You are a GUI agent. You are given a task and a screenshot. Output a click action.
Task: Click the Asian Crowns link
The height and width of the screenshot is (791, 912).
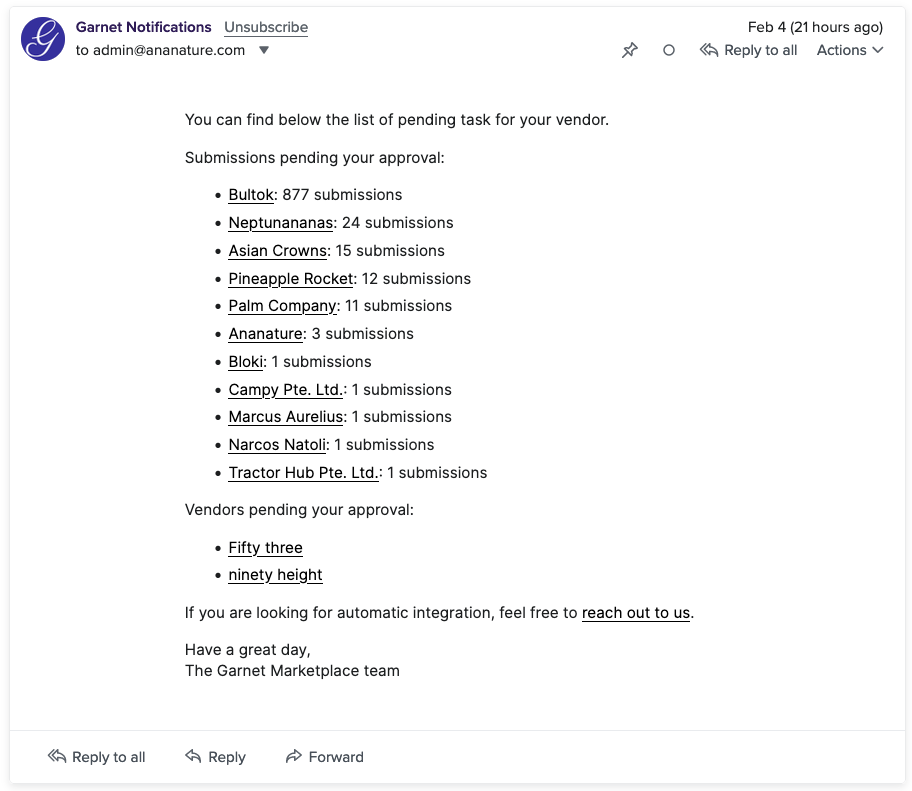[x=277, y=250]
